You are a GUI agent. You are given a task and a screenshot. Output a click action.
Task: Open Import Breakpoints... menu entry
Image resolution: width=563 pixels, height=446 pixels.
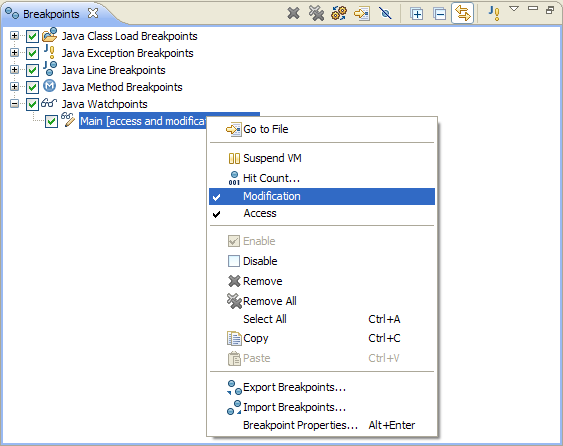(x=322, y=407)
